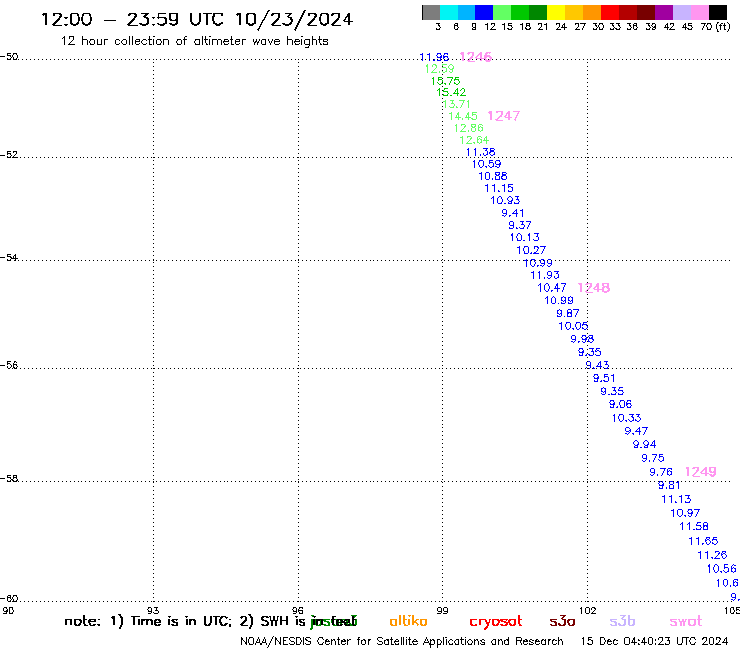
Task: Click the orange 'altika' satellite label
Action: 408,621
